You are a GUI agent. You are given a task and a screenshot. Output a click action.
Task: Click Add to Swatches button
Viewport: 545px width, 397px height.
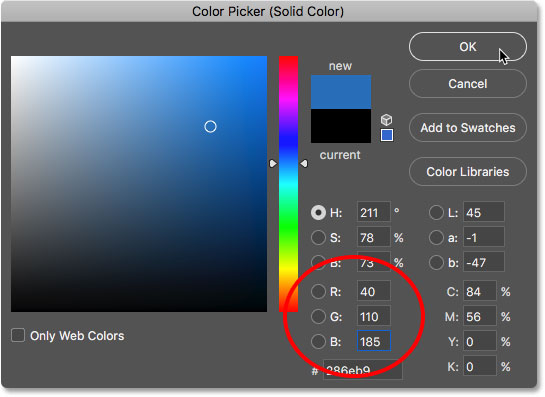pos(467,128)
